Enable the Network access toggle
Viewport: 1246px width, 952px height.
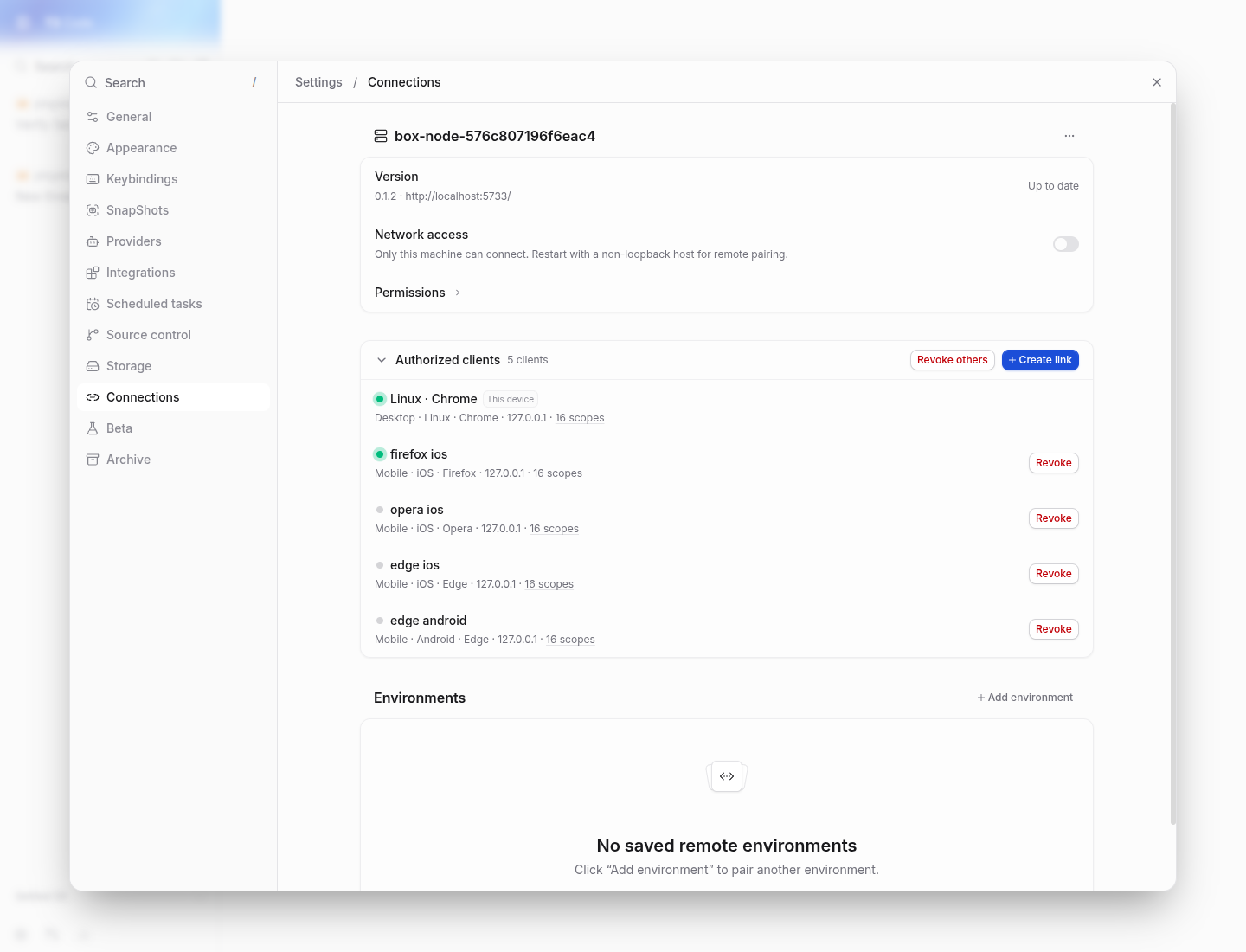(1066, 244)
